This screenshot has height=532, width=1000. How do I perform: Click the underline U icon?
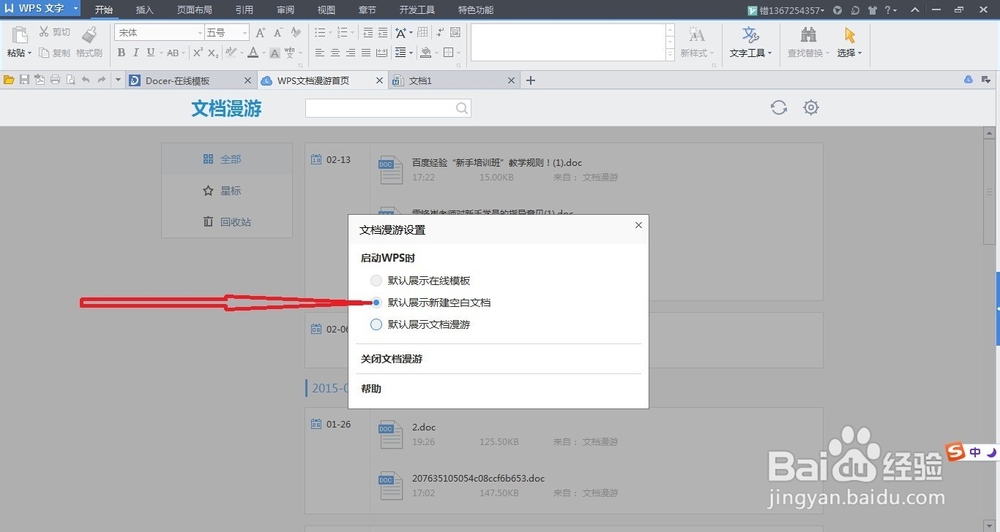(x=151, y=53)
